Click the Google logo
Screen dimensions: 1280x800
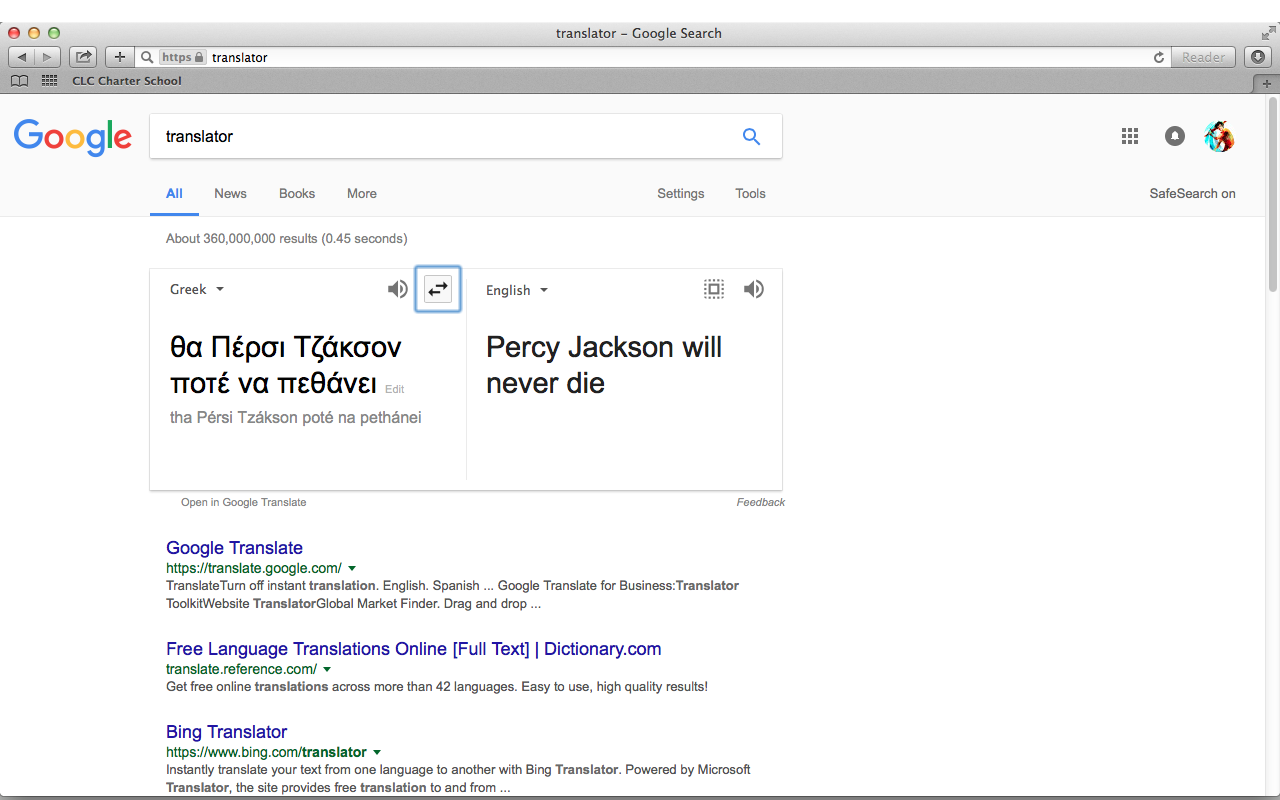click(73, 137)
